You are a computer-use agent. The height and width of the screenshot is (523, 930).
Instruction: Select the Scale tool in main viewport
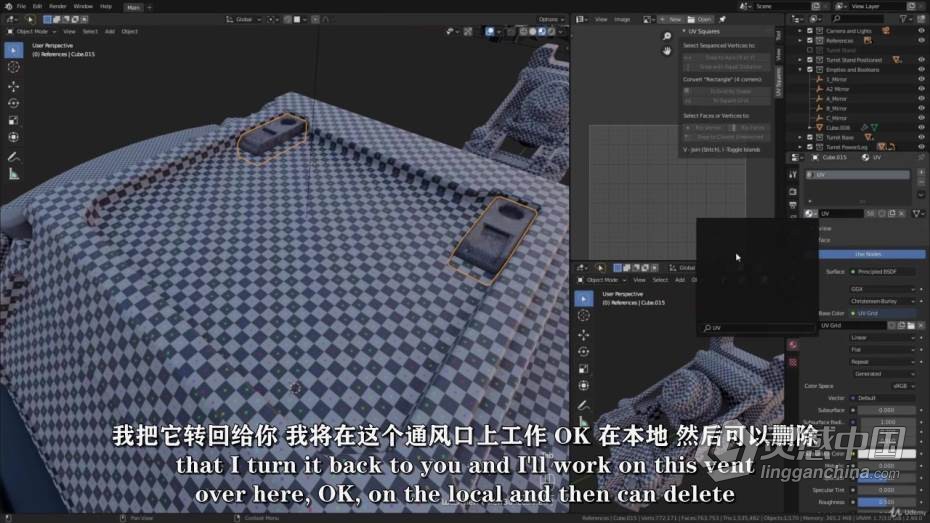14,120
